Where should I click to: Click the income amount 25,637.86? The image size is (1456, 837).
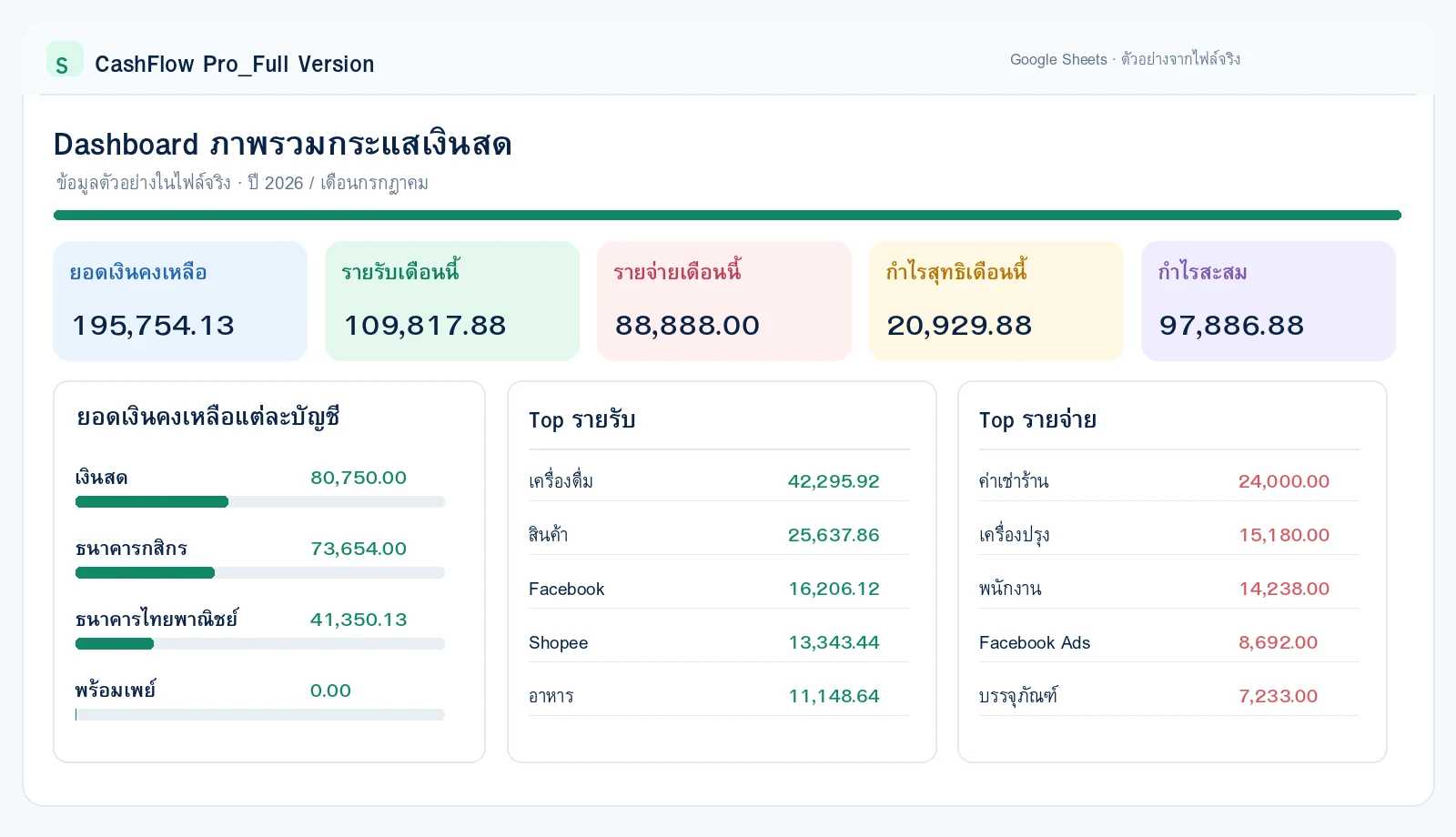[834, 535]
